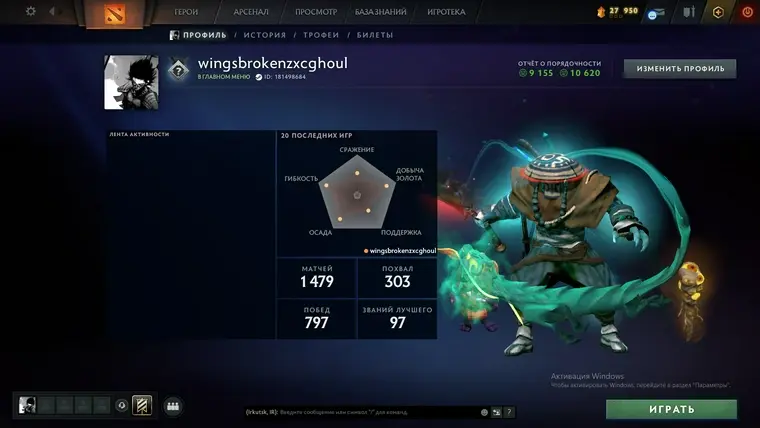This screenshot has height=428, width=760.
Task: Click the ИЗМЕНИТЬ ПРОФИЛЬ button
Action: tap(680, 69)
